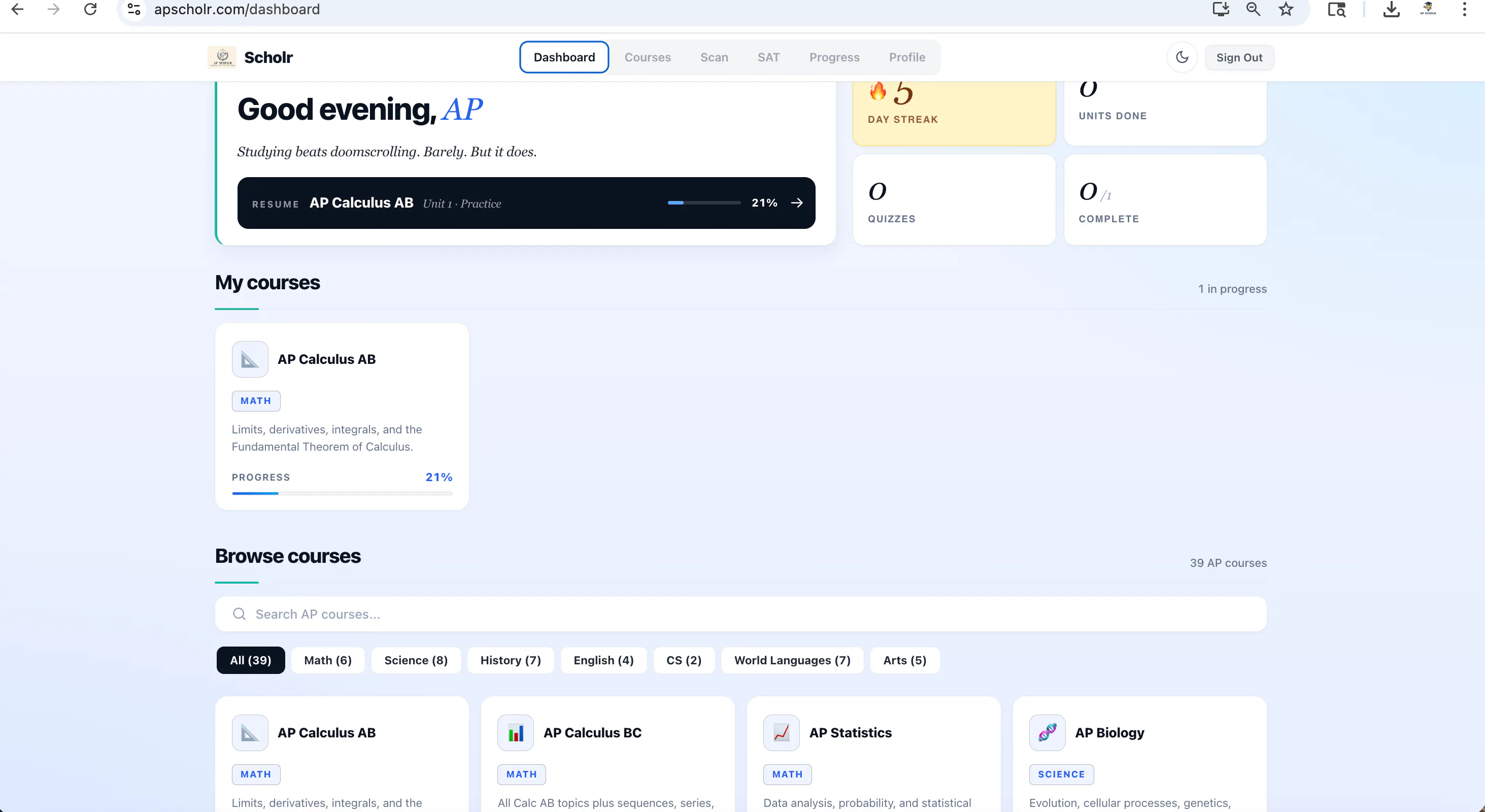Click the "1 in progress" text
Image resolution: width=1485 pixels, height=812 pixels.
tap(1232, 289)
